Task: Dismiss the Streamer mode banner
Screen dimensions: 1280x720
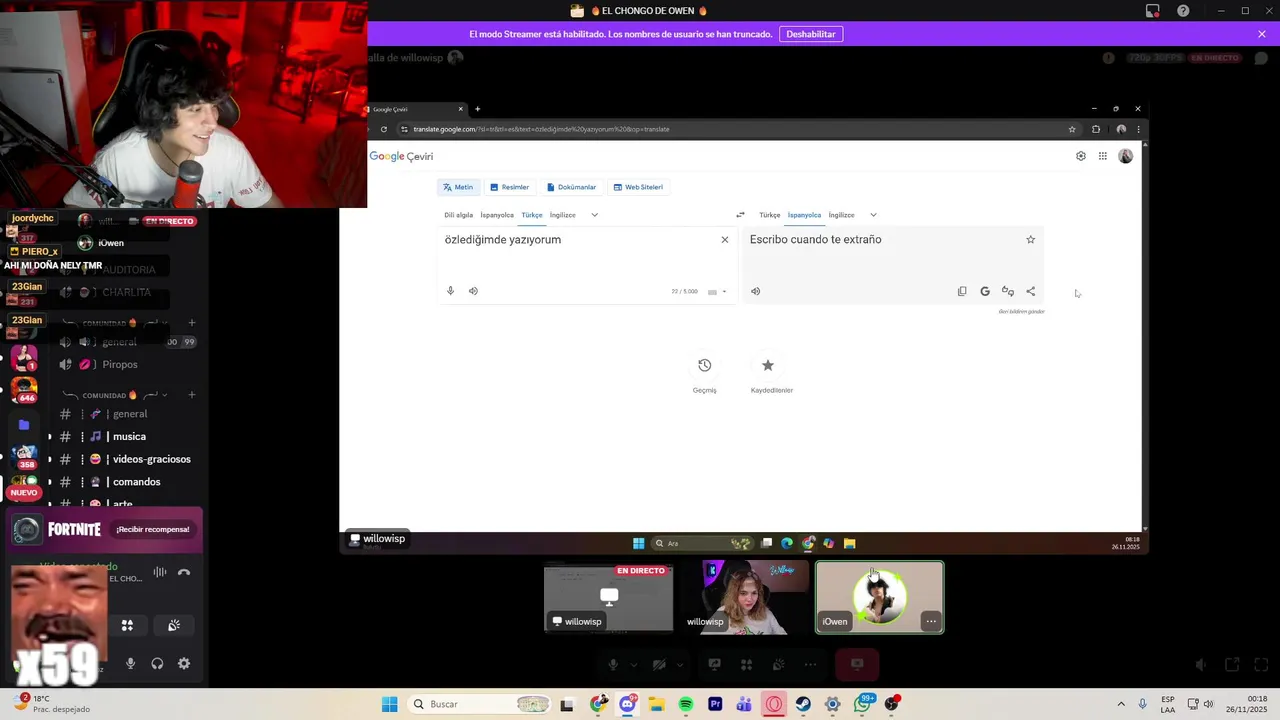Action: pyautogui.click(x=1262, y=34)
